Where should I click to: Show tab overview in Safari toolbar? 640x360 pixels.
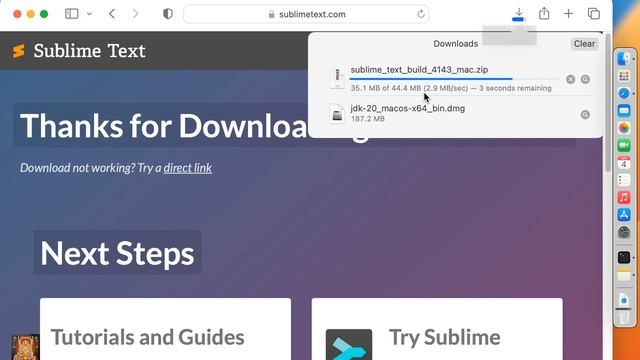pos(593,14)
